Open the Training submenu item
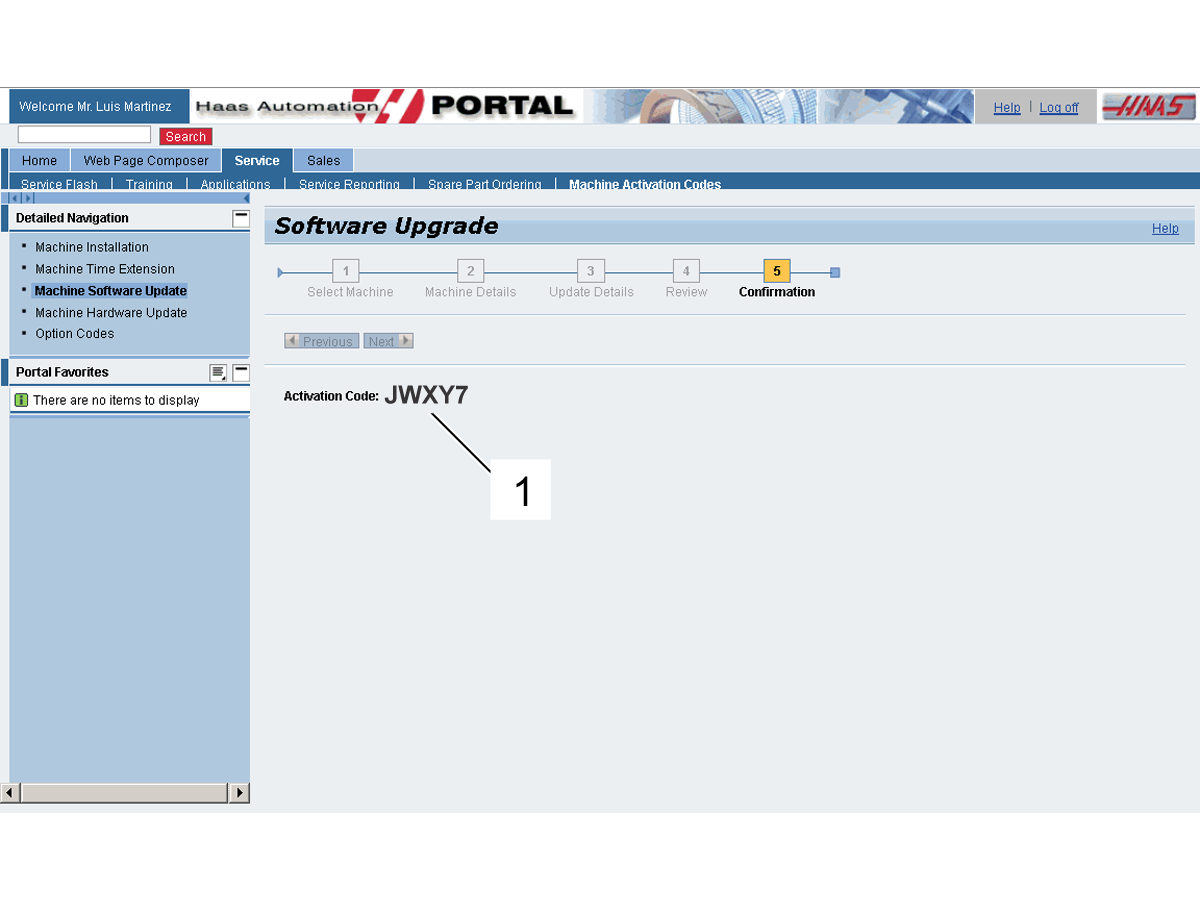1200x900 pixels. pos(149,184)
